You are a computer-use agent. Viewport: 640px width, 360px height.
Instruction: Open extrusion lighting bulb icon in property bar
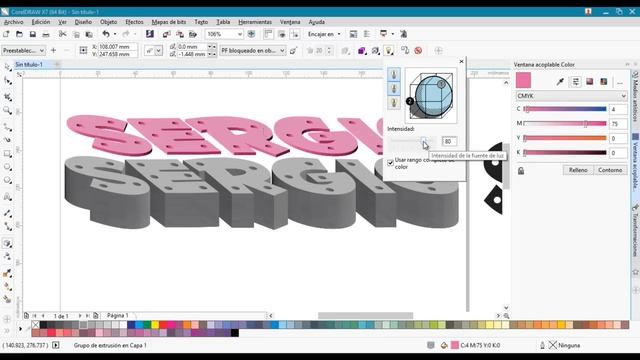click(389, 51)
